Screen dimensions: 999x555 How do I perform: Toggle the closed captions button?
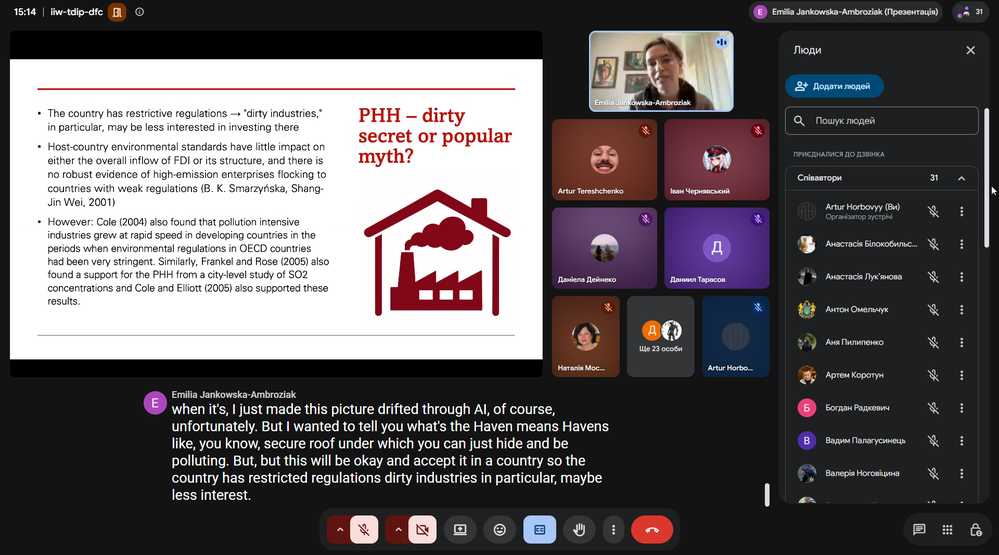(x=540, y=530)
